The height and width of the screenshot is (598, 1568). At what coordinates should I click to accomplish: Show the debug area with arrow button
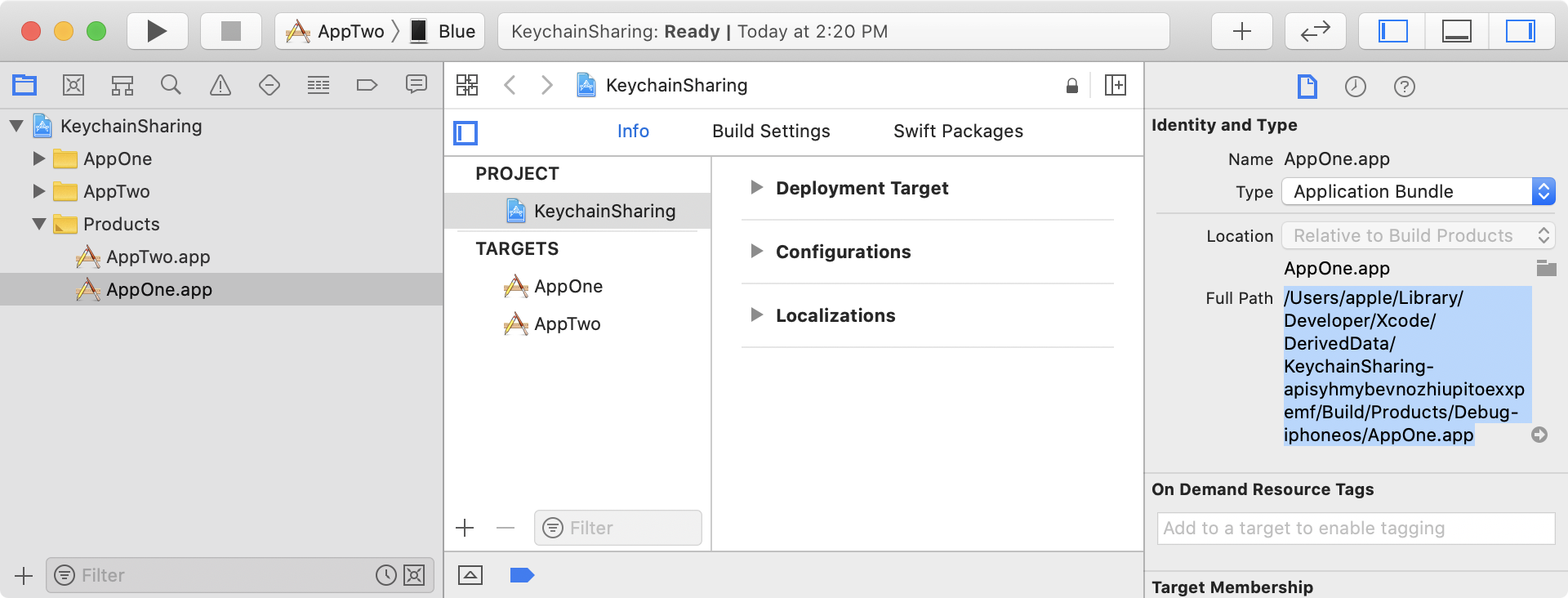470,575
